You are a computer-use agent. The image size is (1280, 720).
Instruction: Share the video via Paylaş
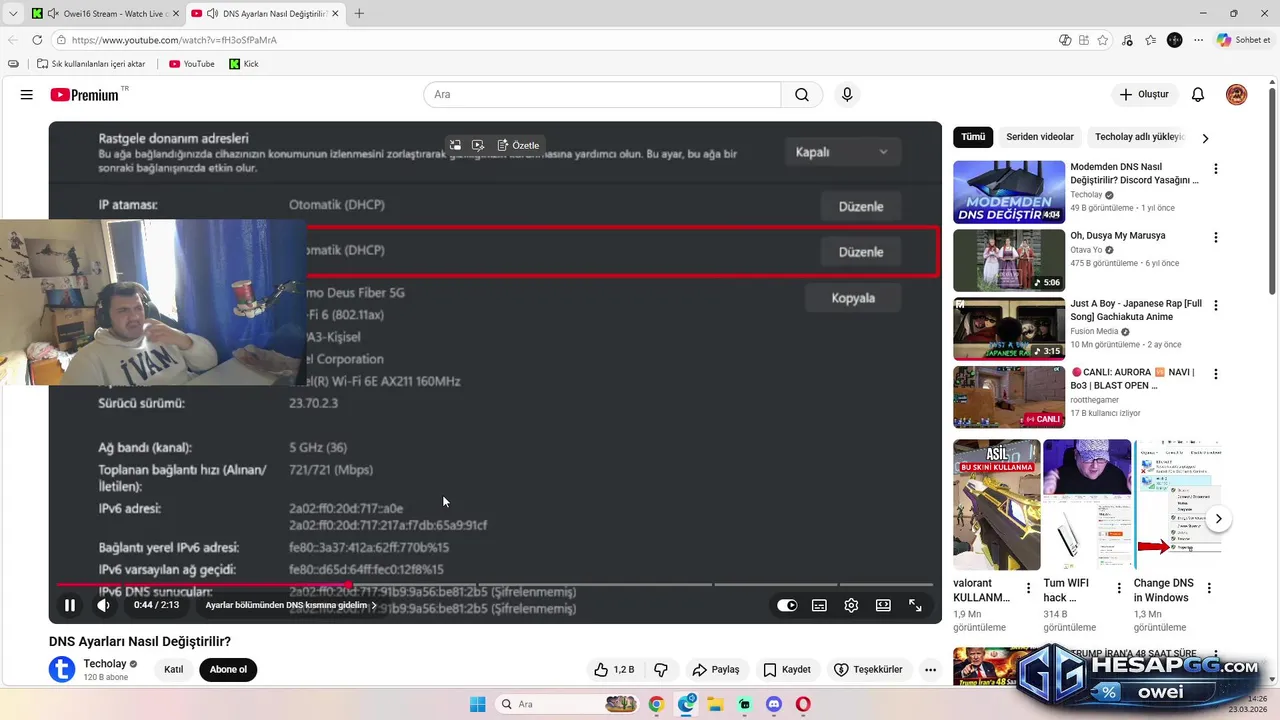tap(716, 670)
